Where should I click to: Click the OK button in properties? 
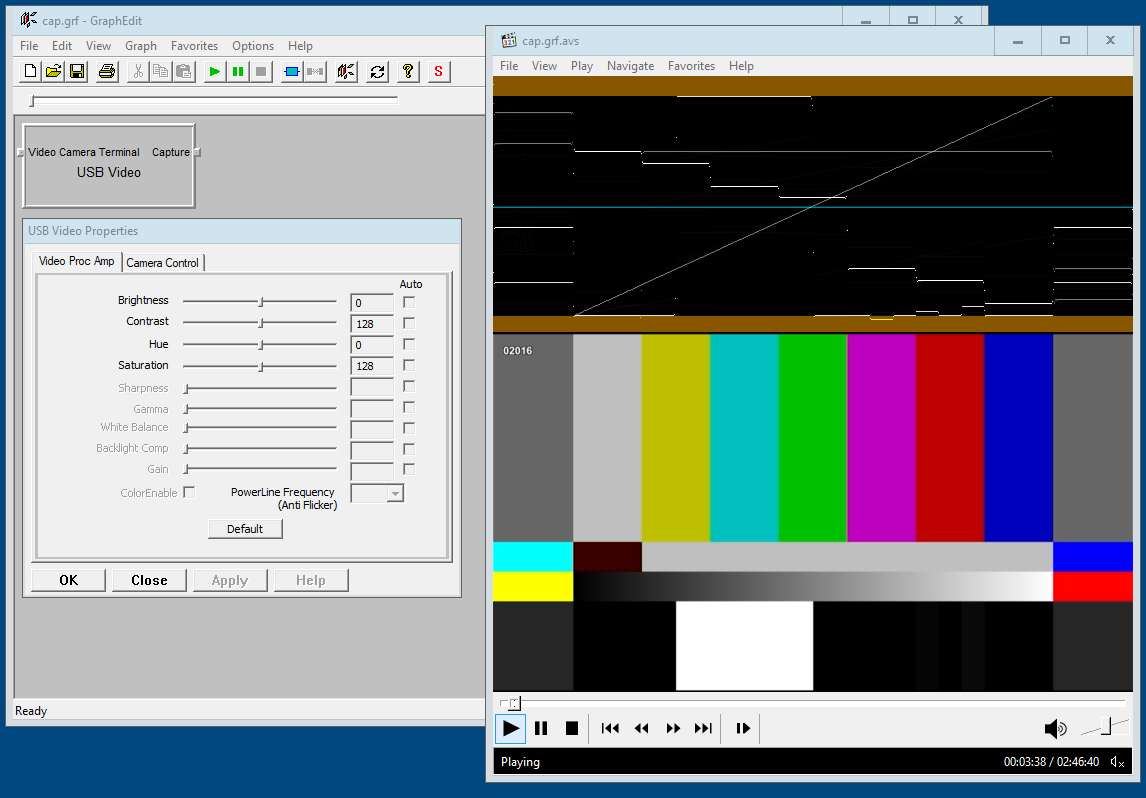point(68,580)
